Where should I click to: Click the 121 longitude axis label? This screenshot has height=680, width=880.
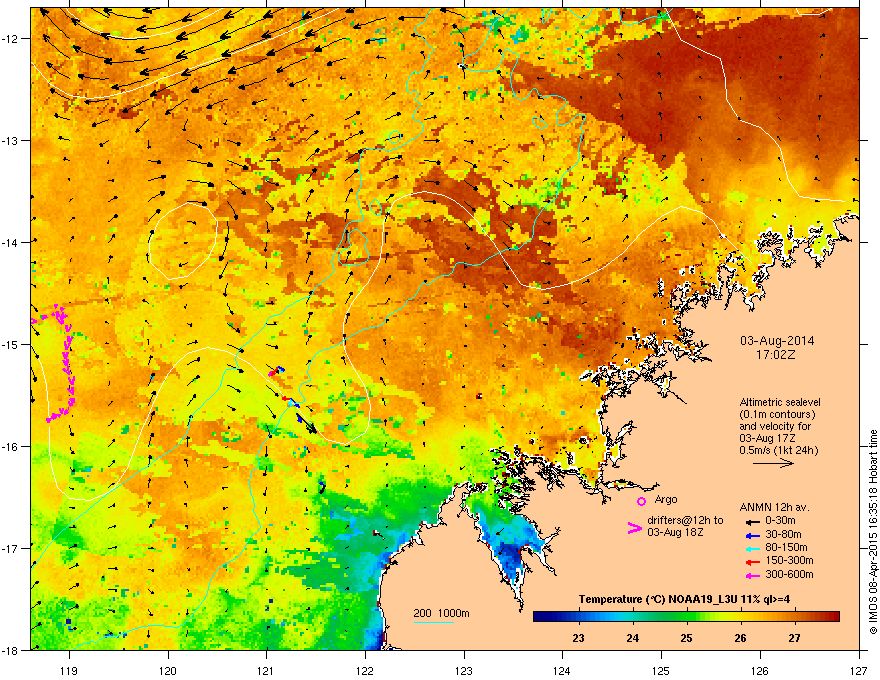click(x=266, y=670)
